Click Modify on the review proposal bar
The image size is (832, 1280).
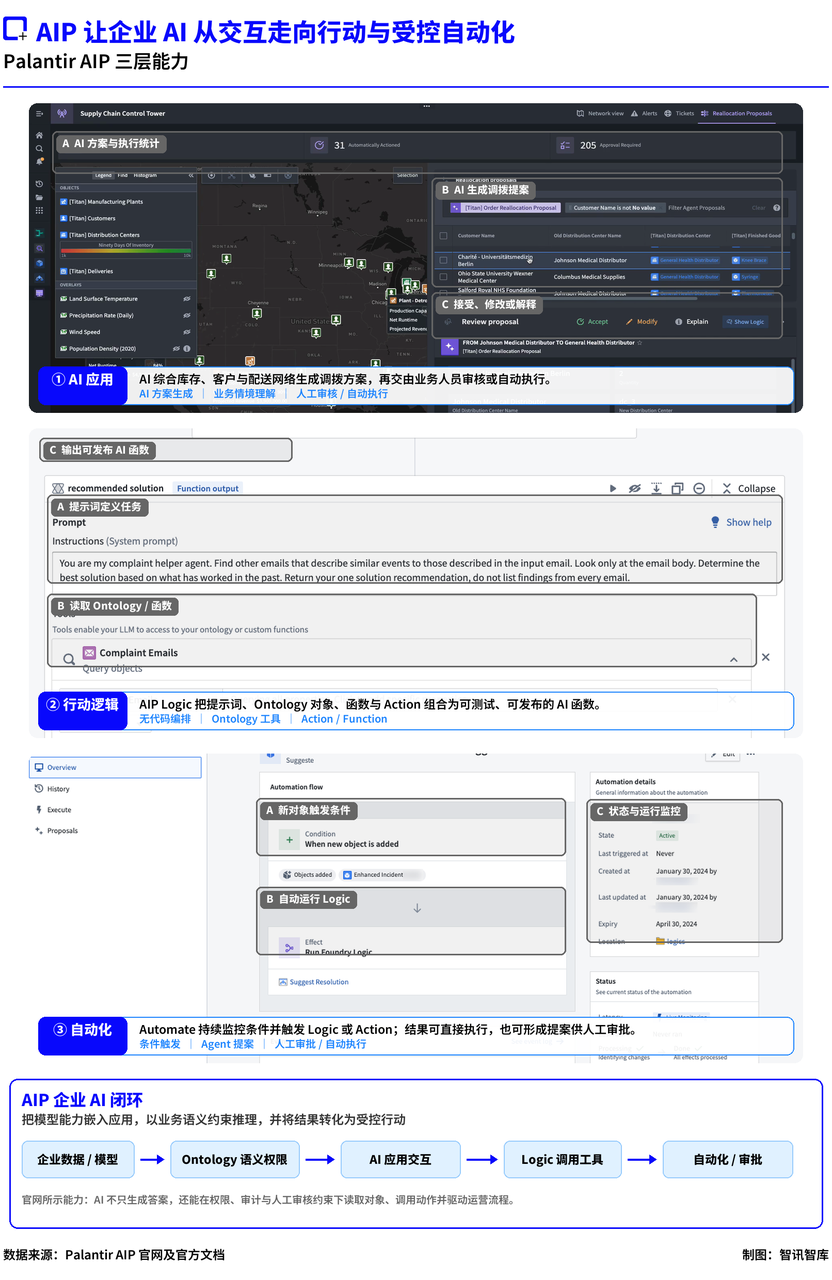642,322
